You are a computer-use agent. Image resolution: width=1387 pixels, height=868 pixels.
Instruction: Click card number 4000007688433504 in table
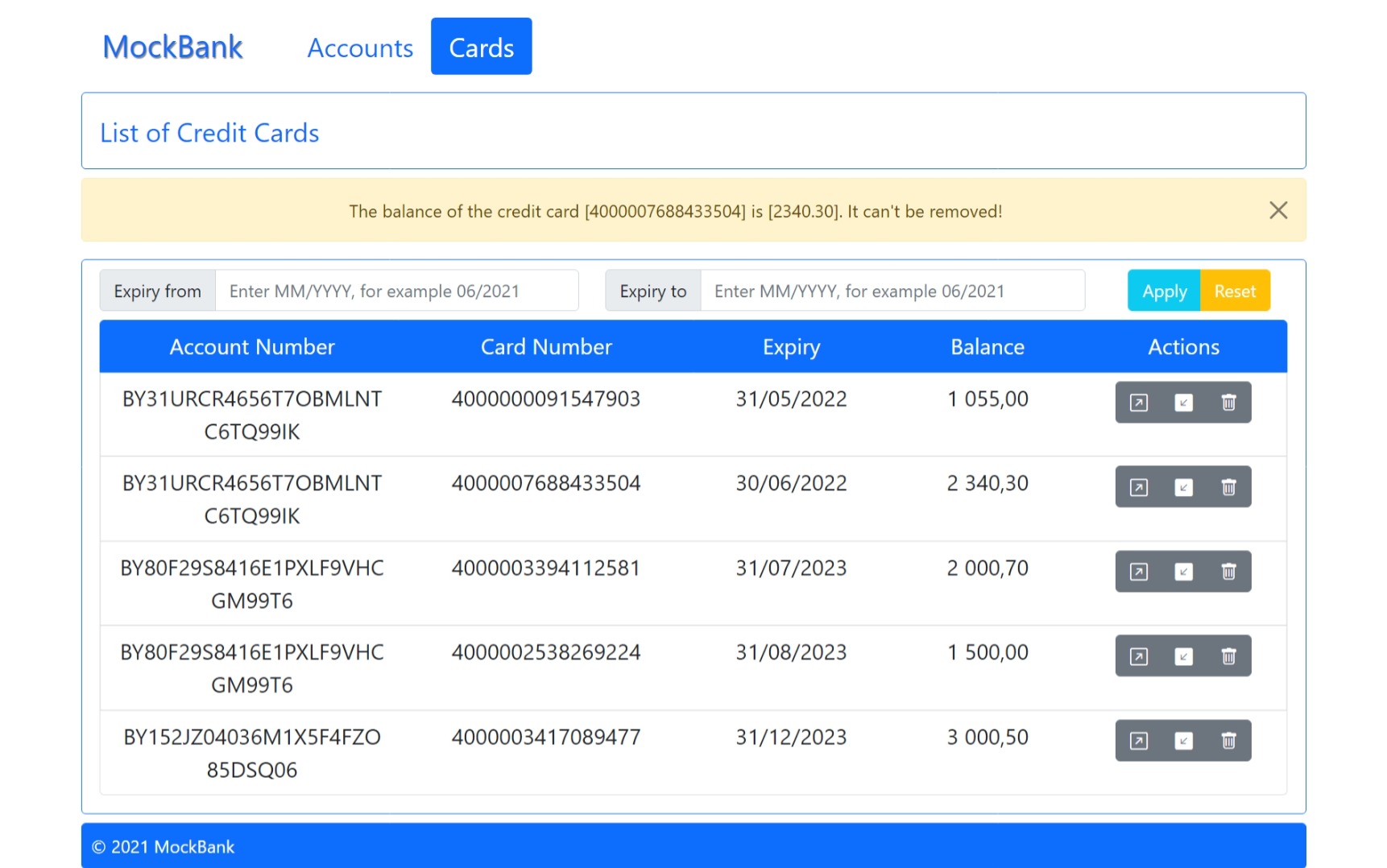pyautogui.click(x=546, y=483)
